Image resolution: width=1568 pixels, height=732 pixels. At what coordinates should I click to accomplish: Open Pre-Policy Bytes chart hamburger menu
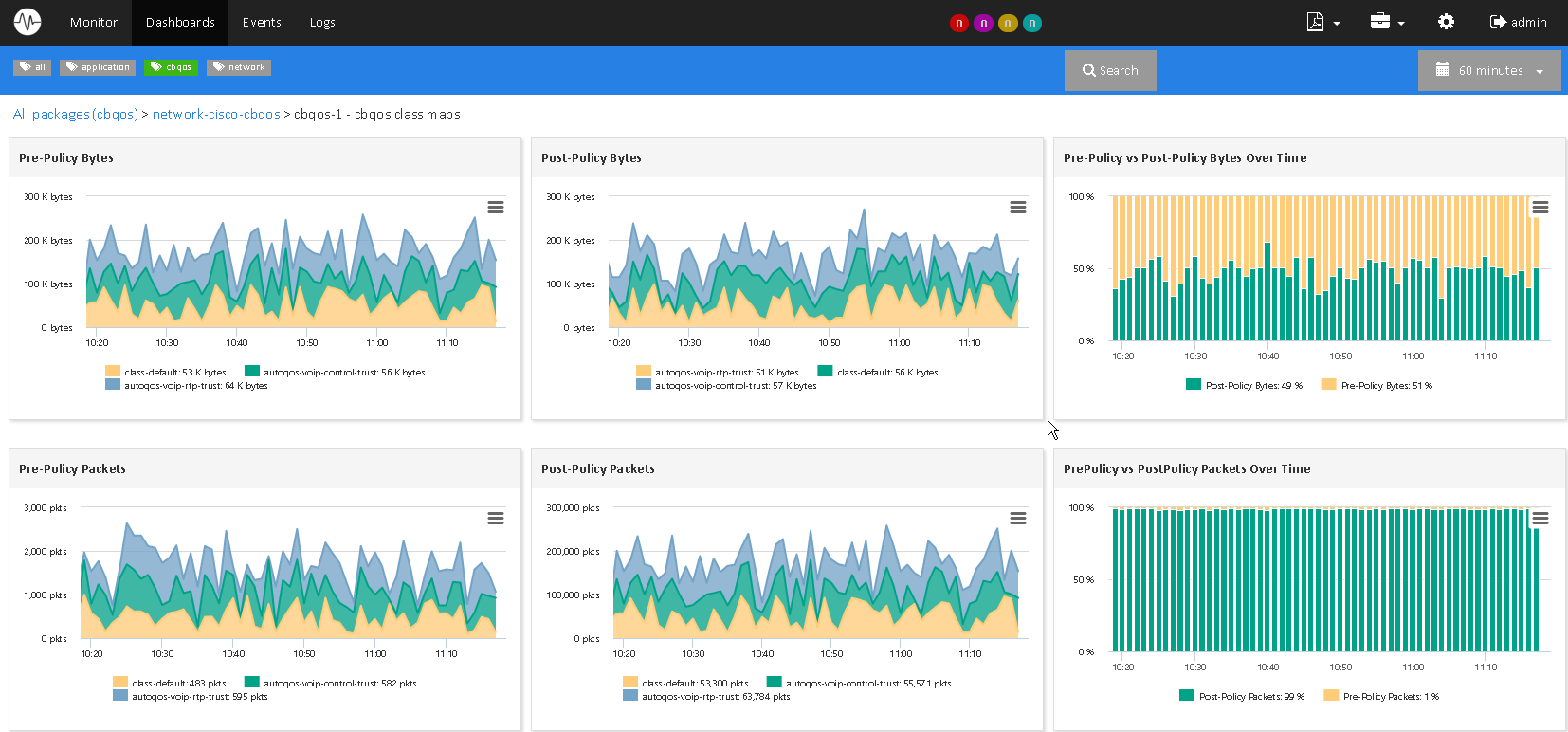(495, 207)
